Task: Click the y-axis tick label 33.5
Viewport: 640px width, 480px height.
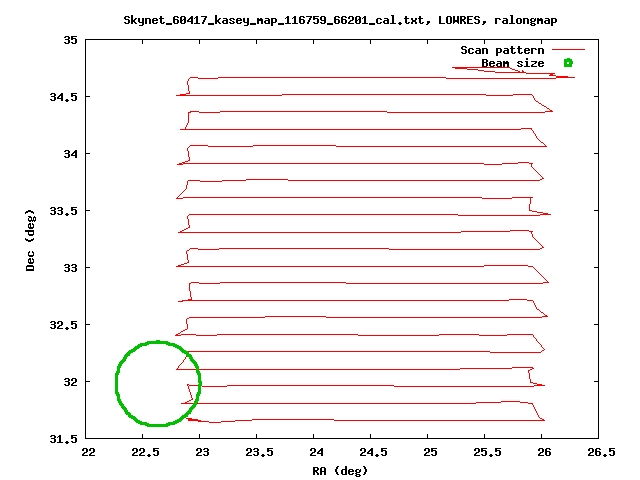Action: [x=63, y=211]
